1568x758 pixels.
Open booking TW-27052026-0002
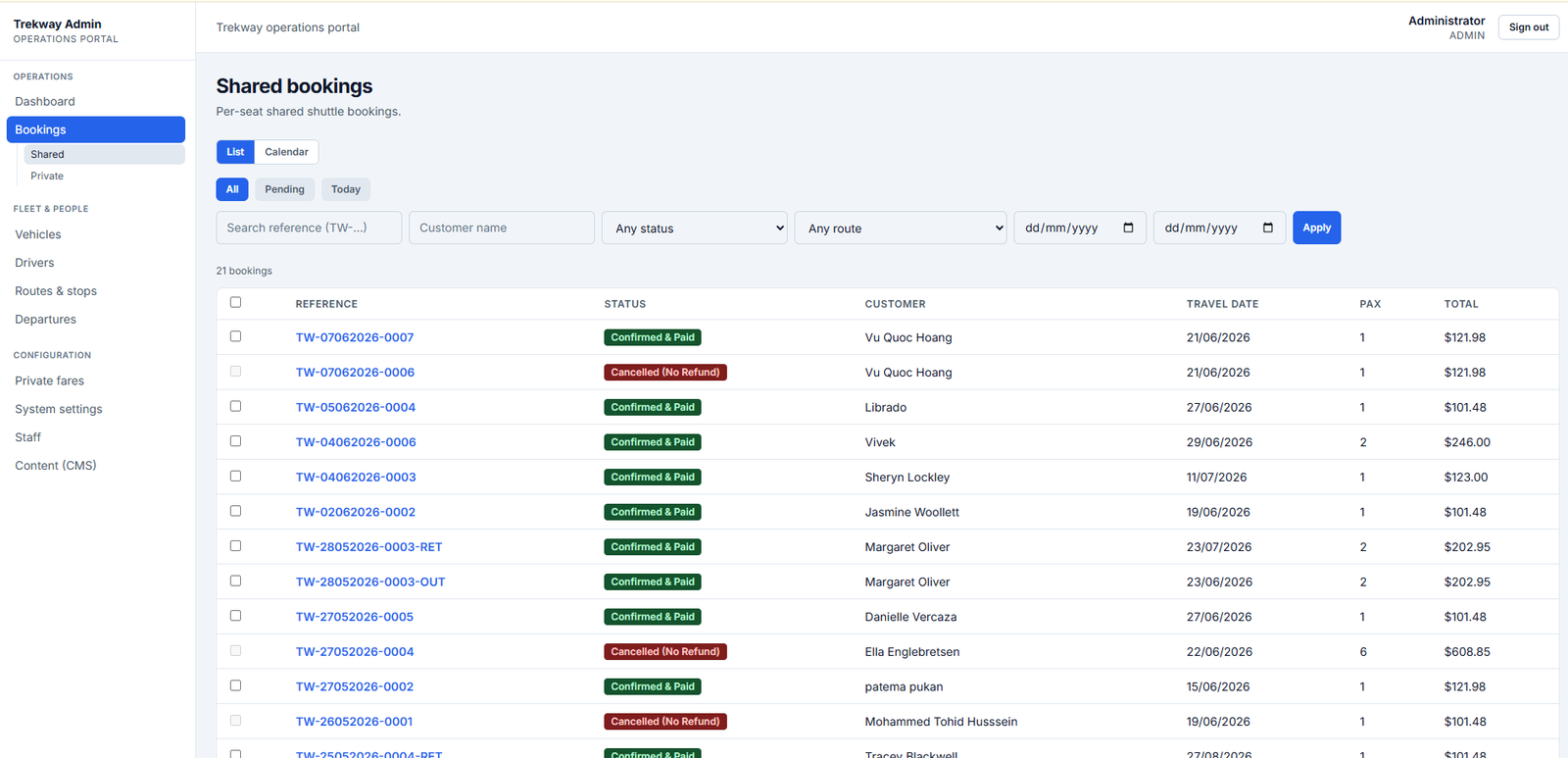coord(355,687)
